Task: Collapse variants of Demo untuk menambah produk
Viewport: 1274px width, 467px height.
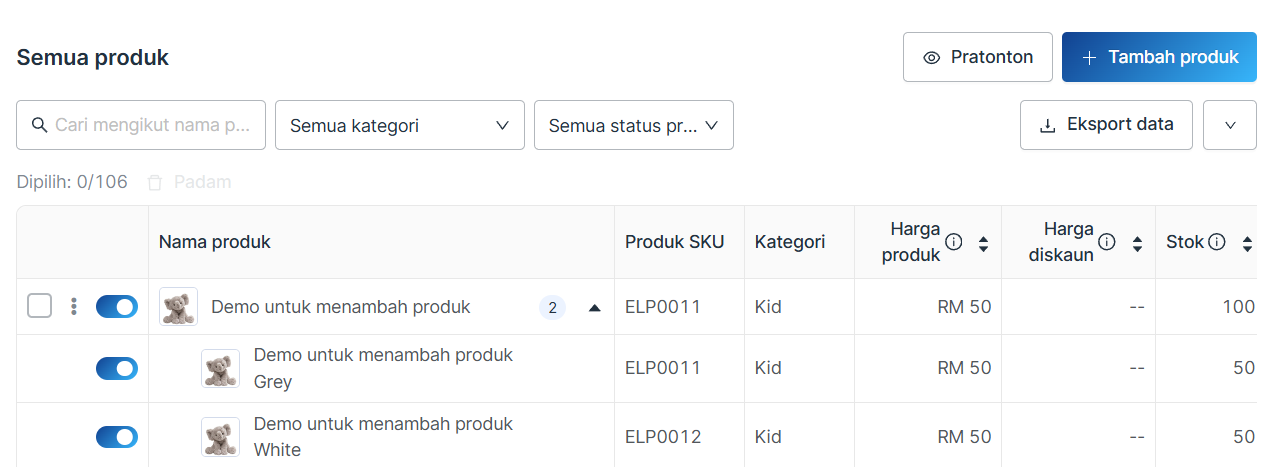Action: (x=595, y=307)
